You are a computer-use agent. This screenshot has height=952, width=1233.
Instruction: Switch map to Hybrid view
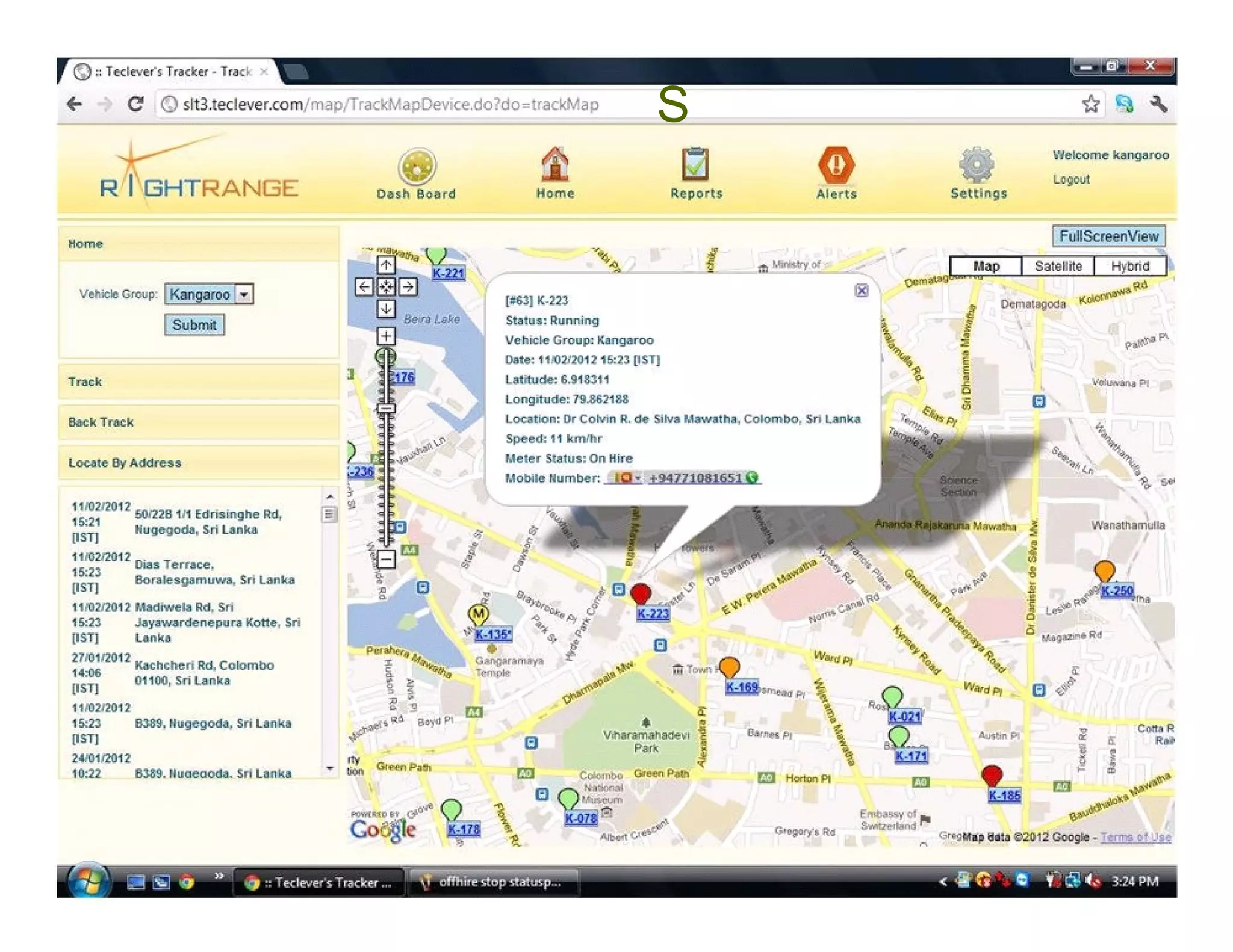point(1129,266)
